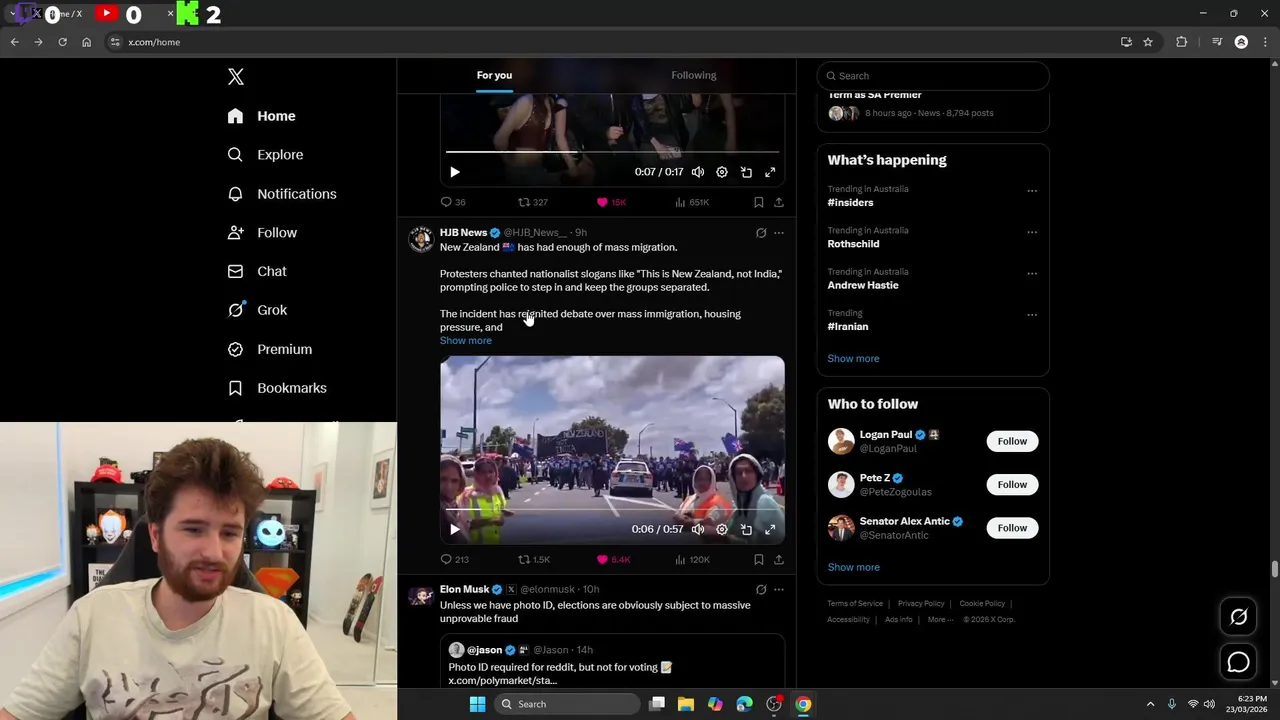Open Bookmarks from sidebar
This screenshot has width=1280, height=720.
coord(277,388)
